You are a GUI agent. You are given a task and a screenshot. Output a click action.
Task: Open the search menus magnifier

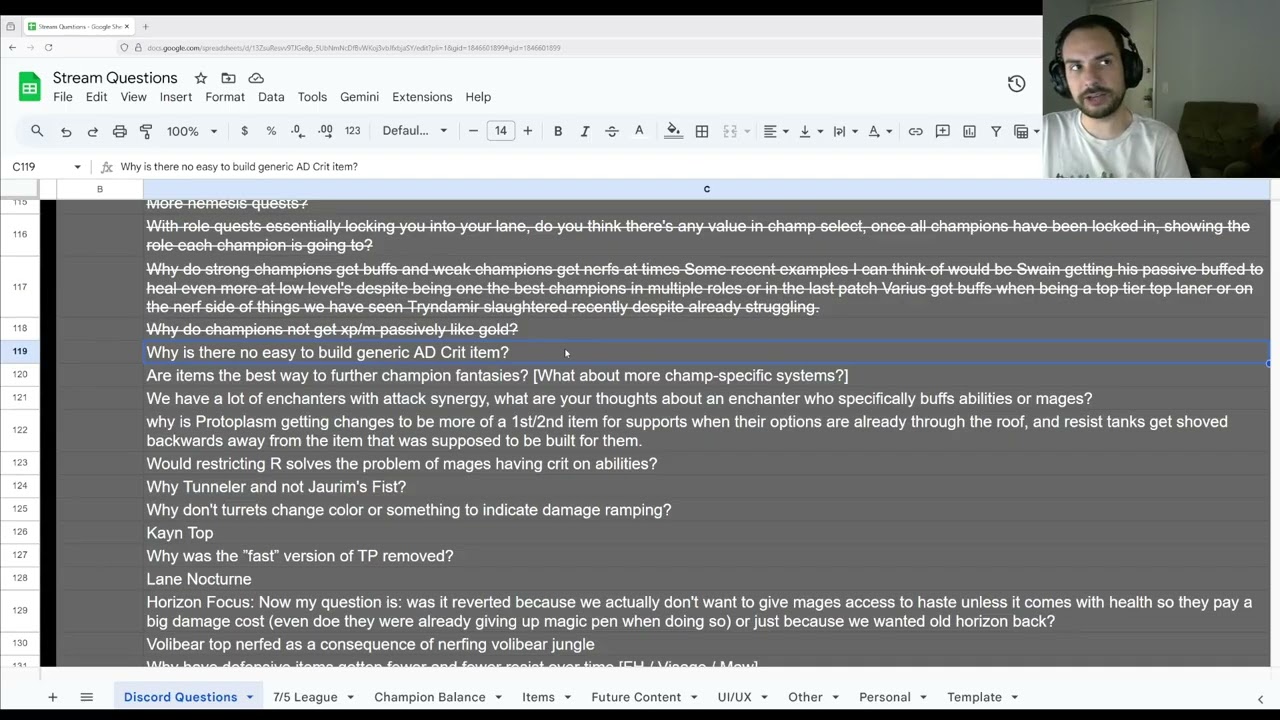tap(37, 131)
